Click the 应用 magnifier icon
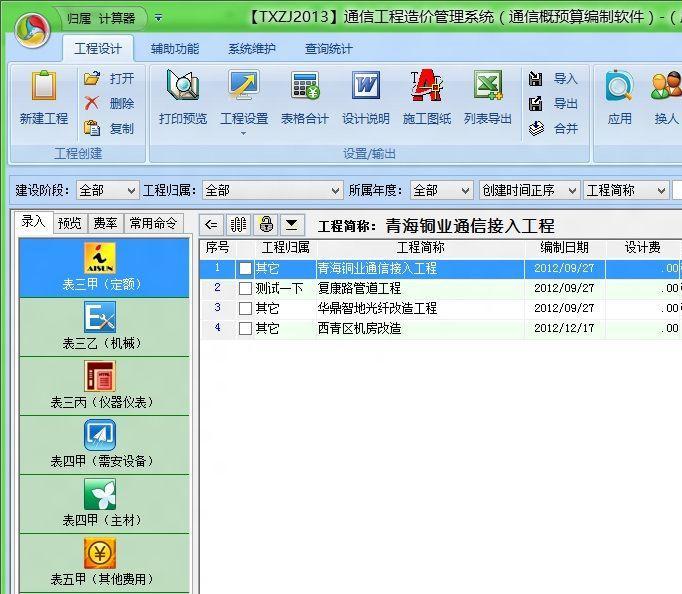 [x=619, y=85]
